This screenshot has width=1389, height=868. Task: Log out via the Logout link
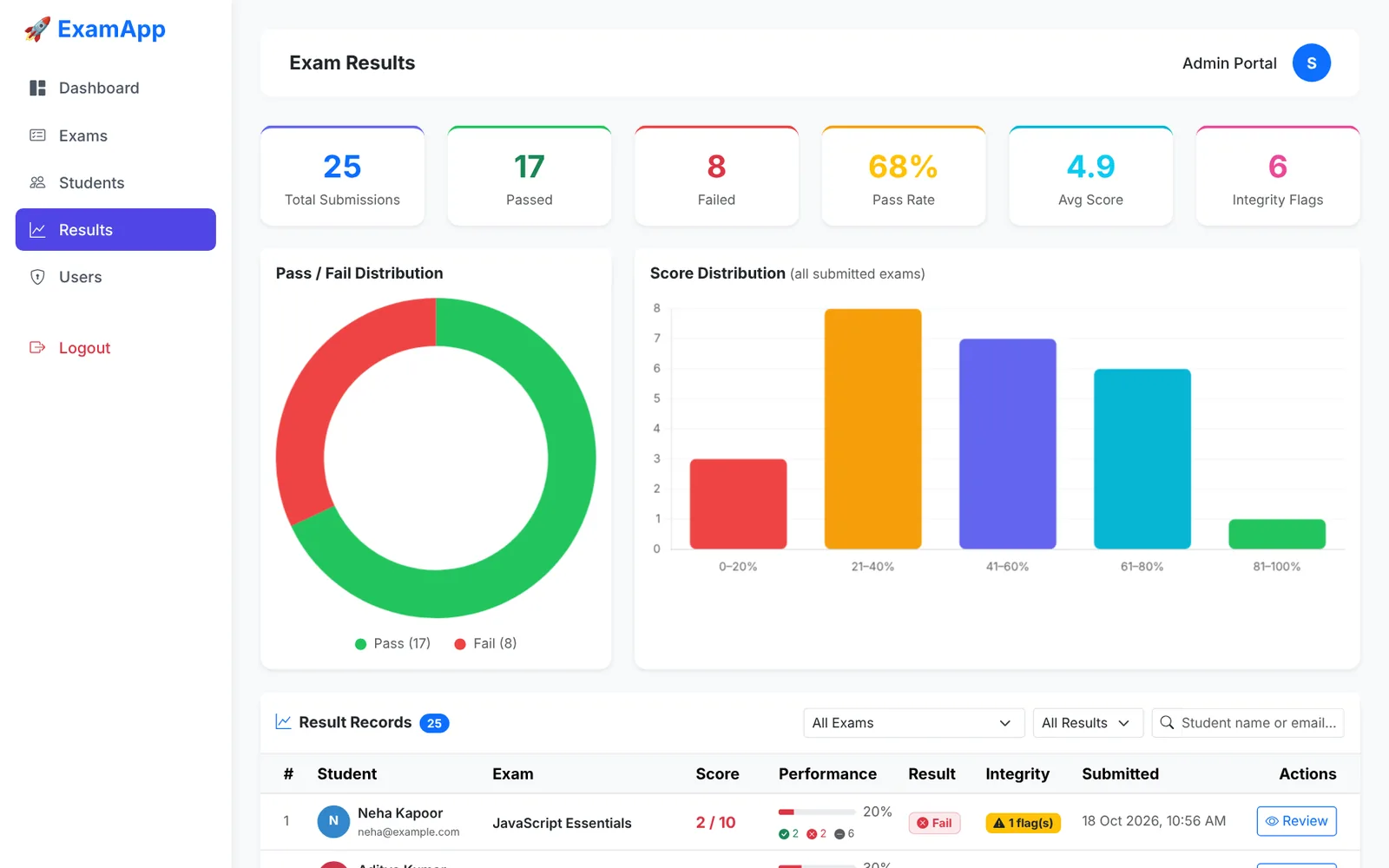pyautogui.click(x=115, y=347)
